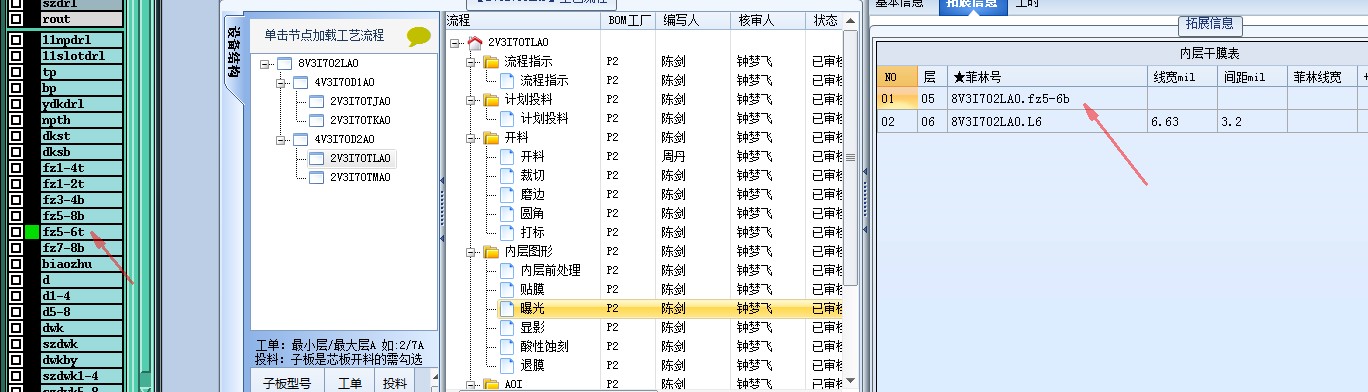Collapse the 8V3I702LA0 root node
The image size is (1368, 392).
(x=265, y=63)
